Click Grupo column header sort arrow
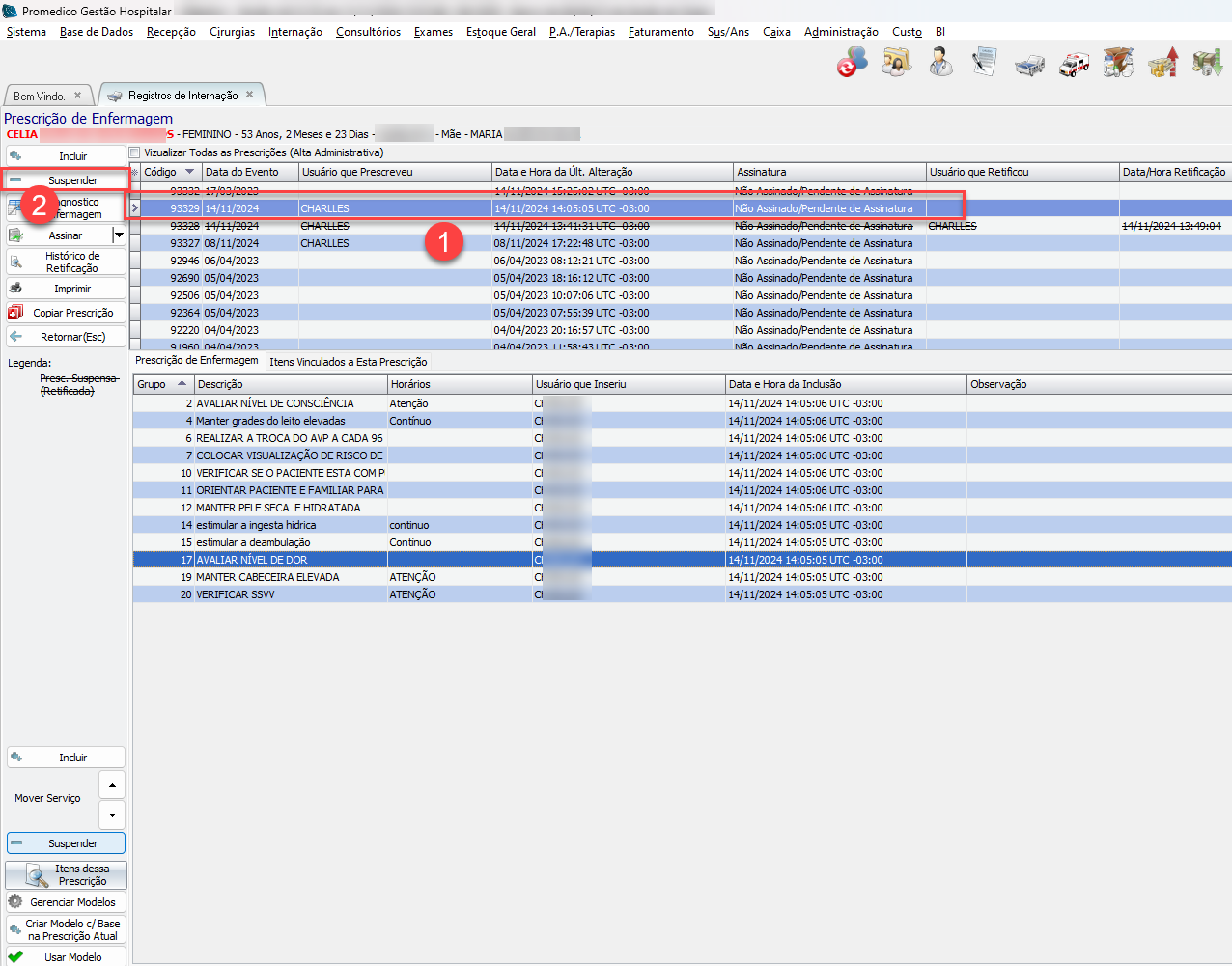The width and height of the screenshot is (1232, 966). [x=182, y=384]
